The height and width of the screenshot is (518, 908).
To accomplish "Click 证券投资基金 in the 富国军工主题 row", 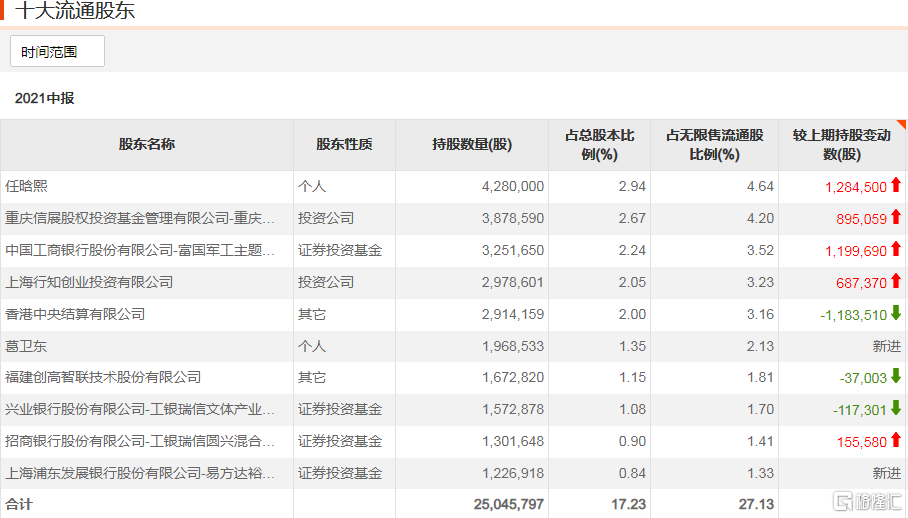I will click(340, 250).
